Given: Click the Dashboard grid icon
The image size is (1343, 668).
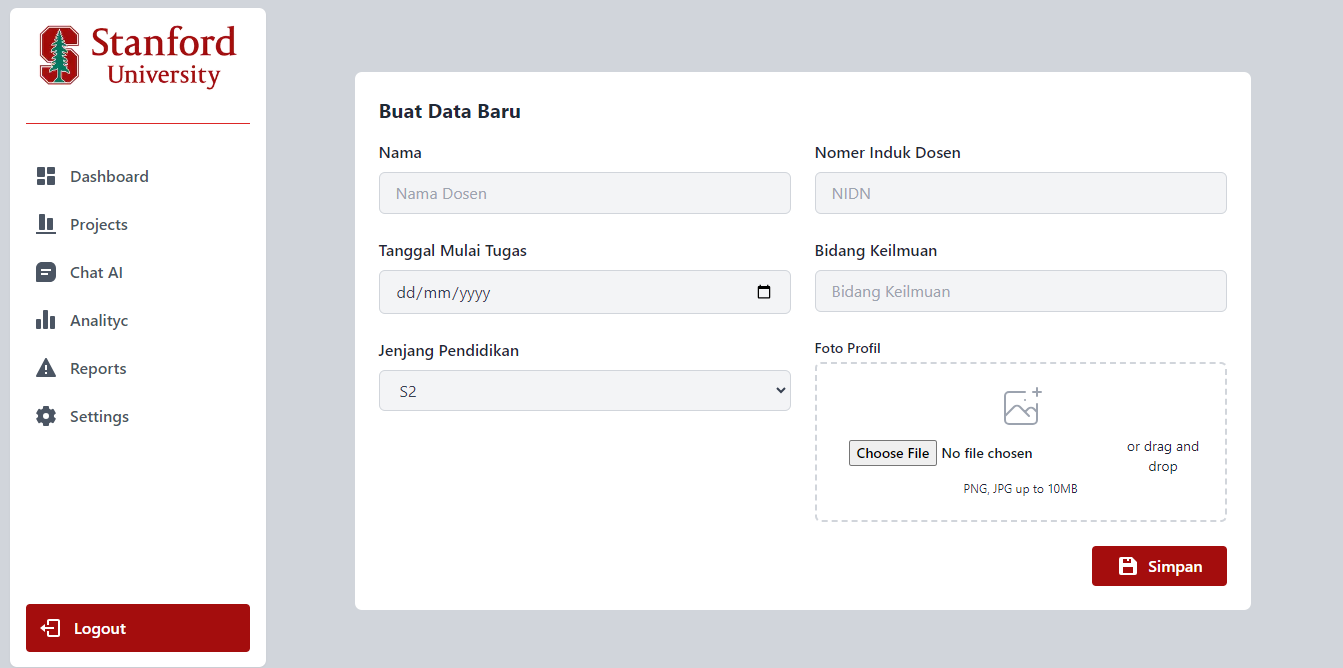Looking at the screenshot, I should point(46,177).
